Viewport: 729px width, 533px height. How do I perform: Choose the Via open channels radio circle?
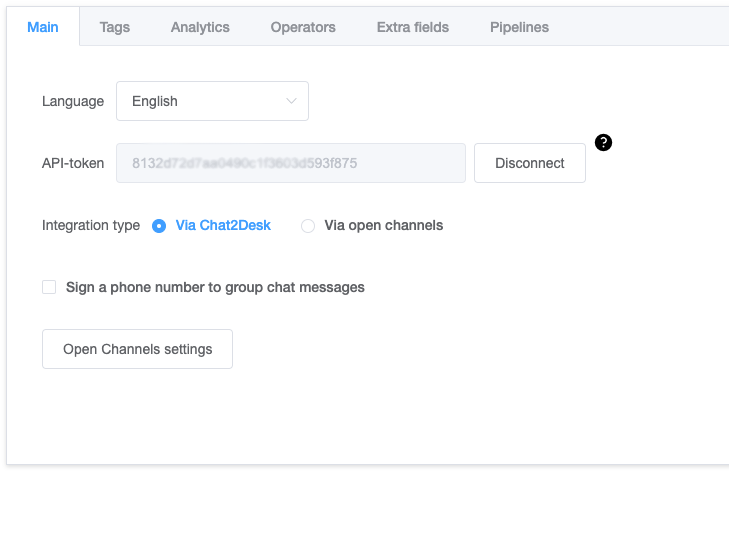308,226
